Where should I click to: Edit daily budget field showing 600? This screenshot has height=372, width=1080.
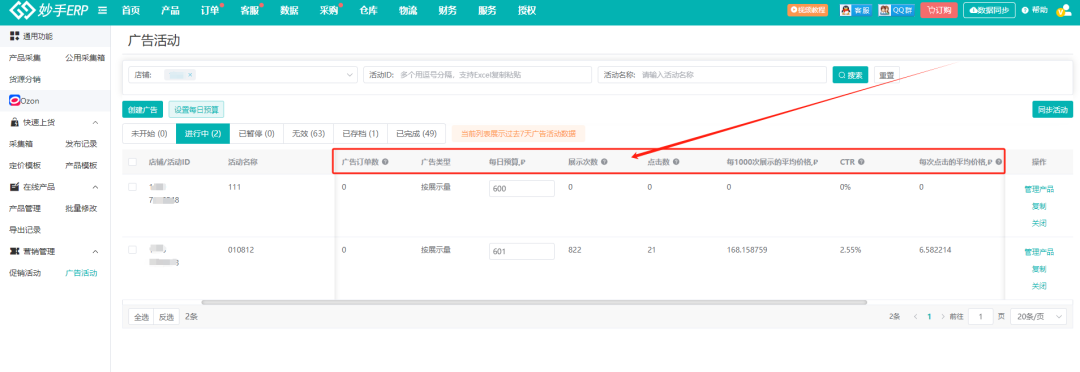[x=522, y=189]
